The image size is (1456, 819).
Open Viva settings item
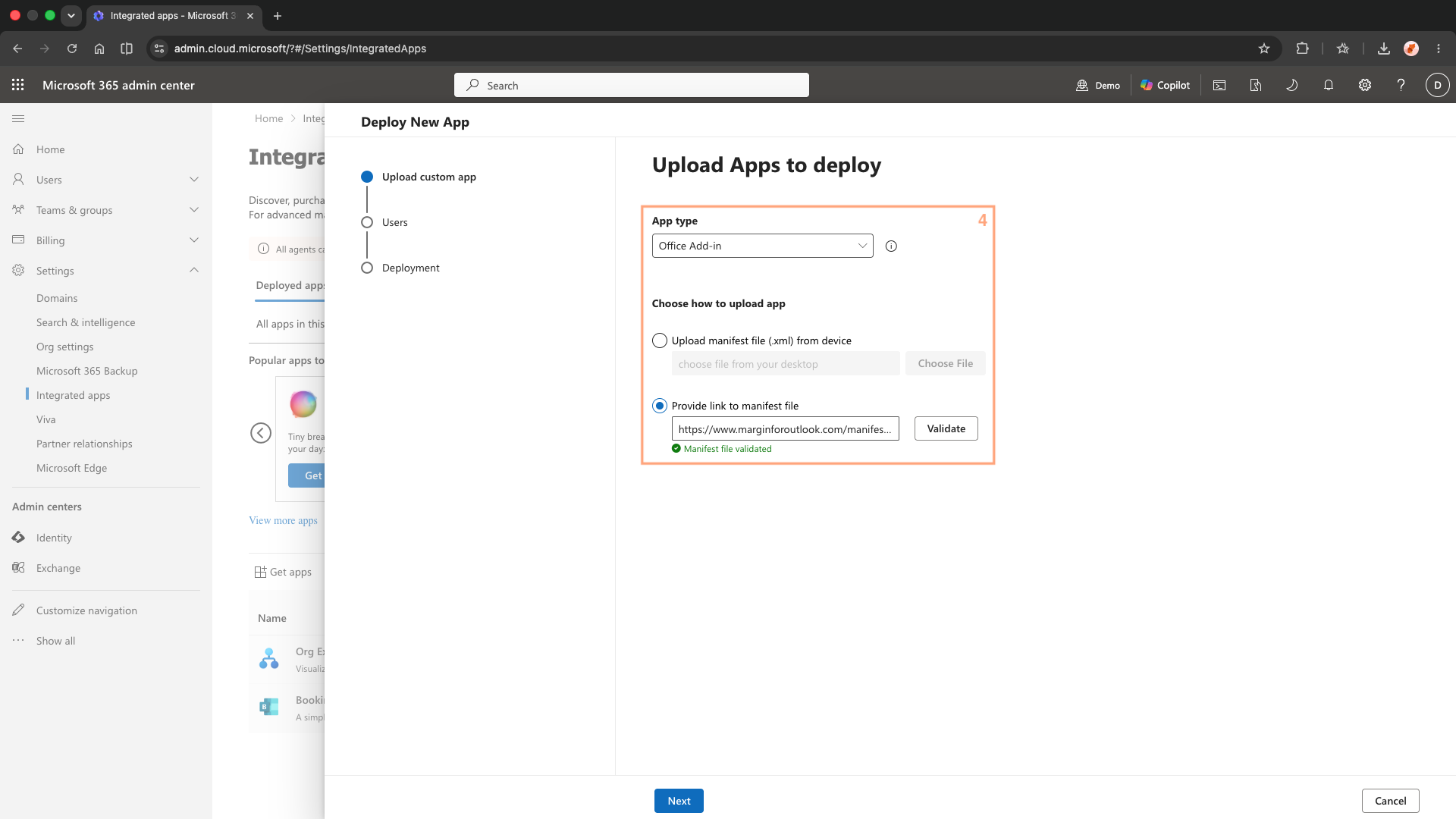[x=46, y=419]
